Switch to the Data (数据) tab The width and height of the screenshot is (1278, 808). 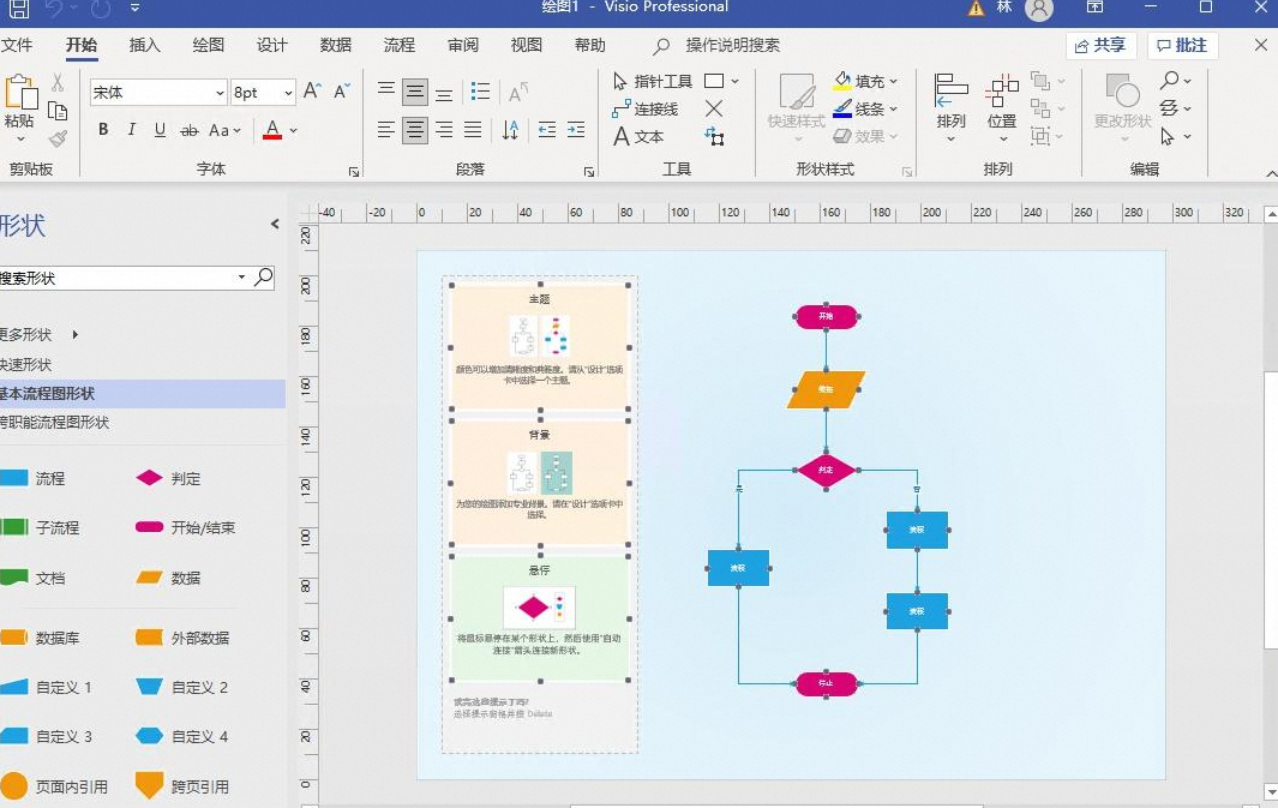click(336, 45)
